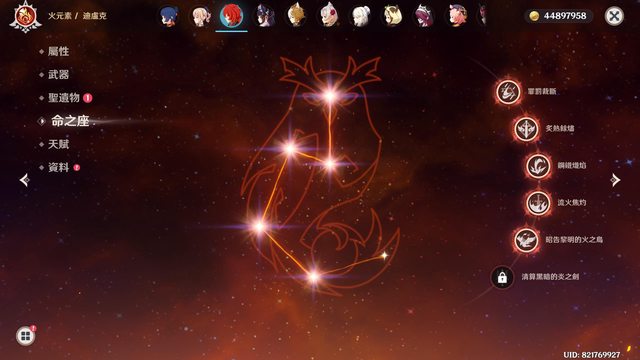
Task: Click the Mora coin icon
Action: point(534,16)
